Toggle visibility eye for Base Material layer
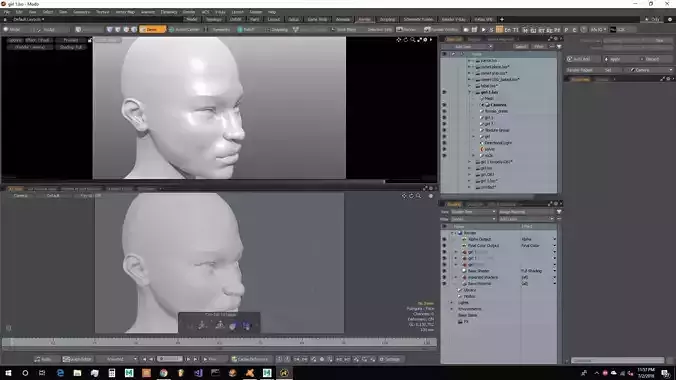The height and width of the screenshot is (380, 676). point(444,284)
